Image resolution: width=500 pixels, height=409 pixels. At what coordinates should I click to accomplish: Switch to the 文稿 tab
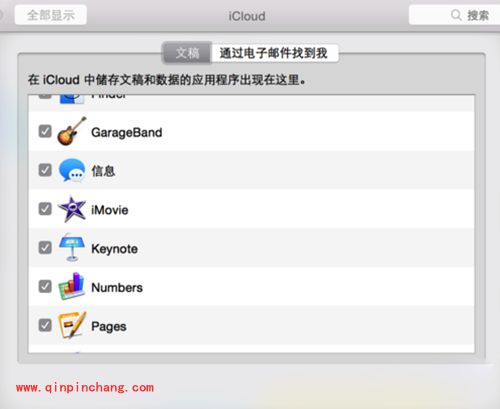point(187,53)
